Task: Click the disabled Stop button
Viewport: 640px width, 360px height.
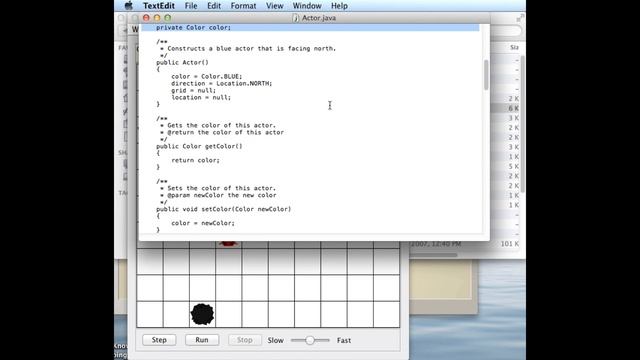Action: (245, 340)
